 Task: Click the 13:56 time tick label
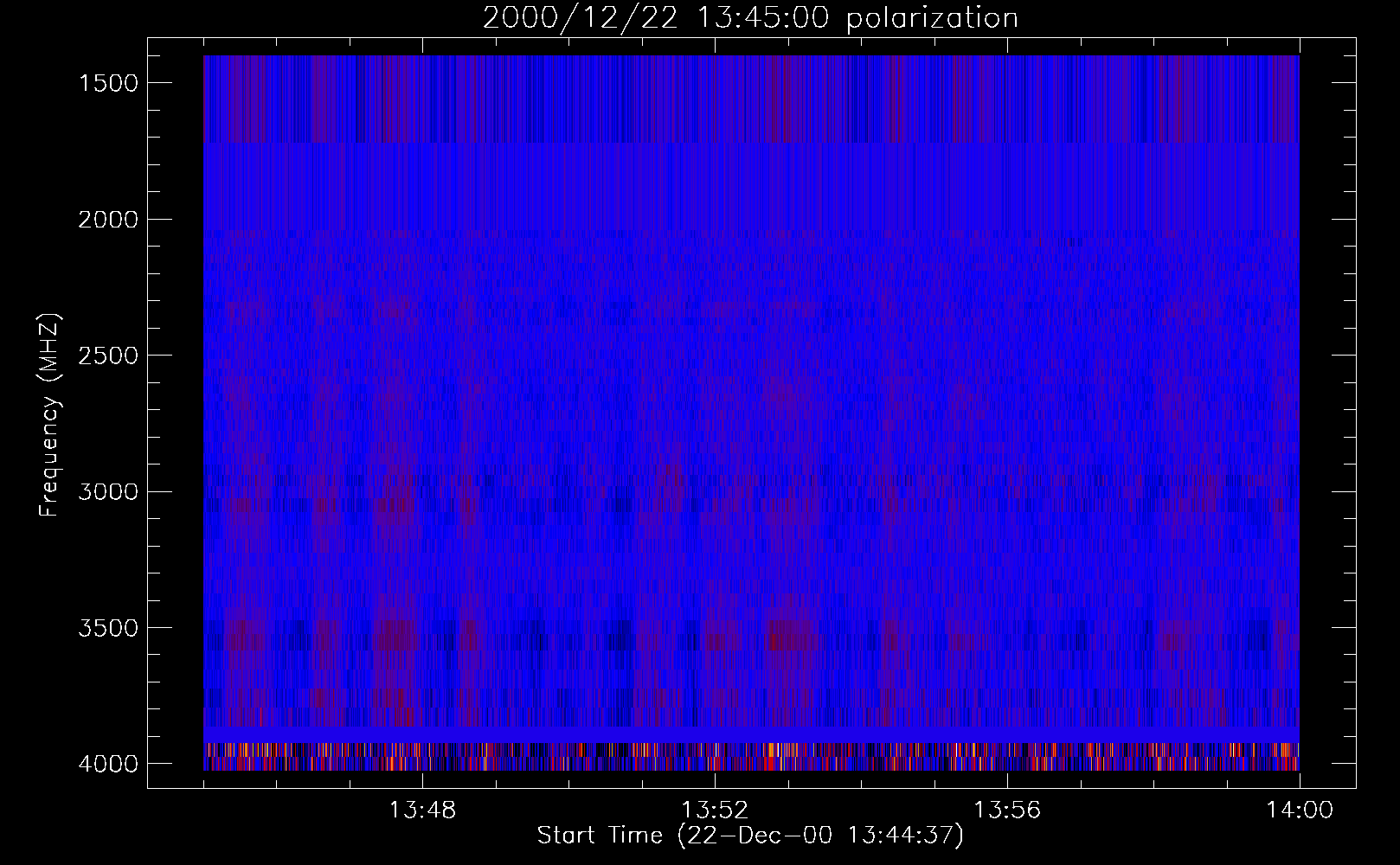pos(1007,811)
